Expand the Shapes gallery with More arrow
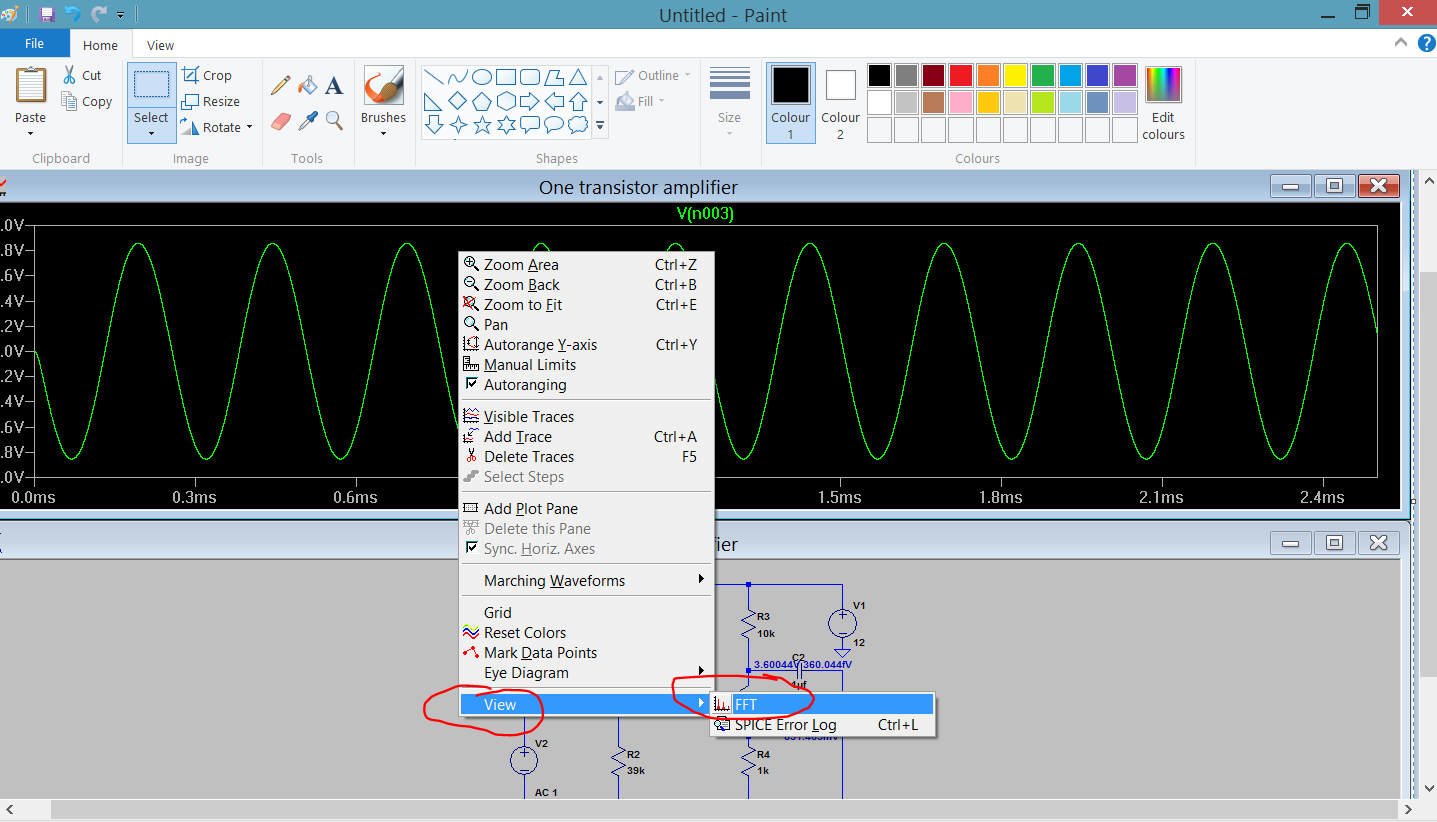Screen dimensions: 1437x822 coord(600,126)
